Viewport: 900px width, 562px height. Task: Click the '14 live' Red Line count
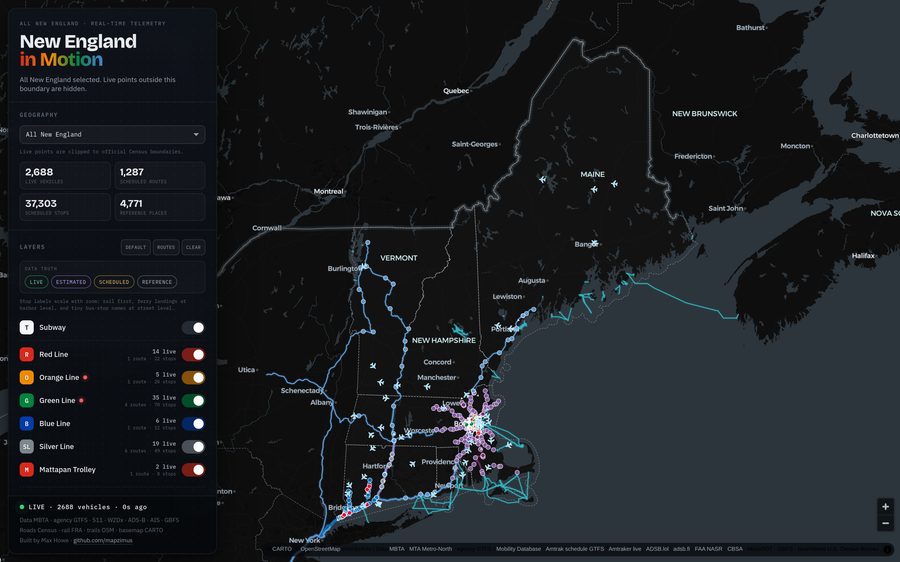tap(164, 351)
